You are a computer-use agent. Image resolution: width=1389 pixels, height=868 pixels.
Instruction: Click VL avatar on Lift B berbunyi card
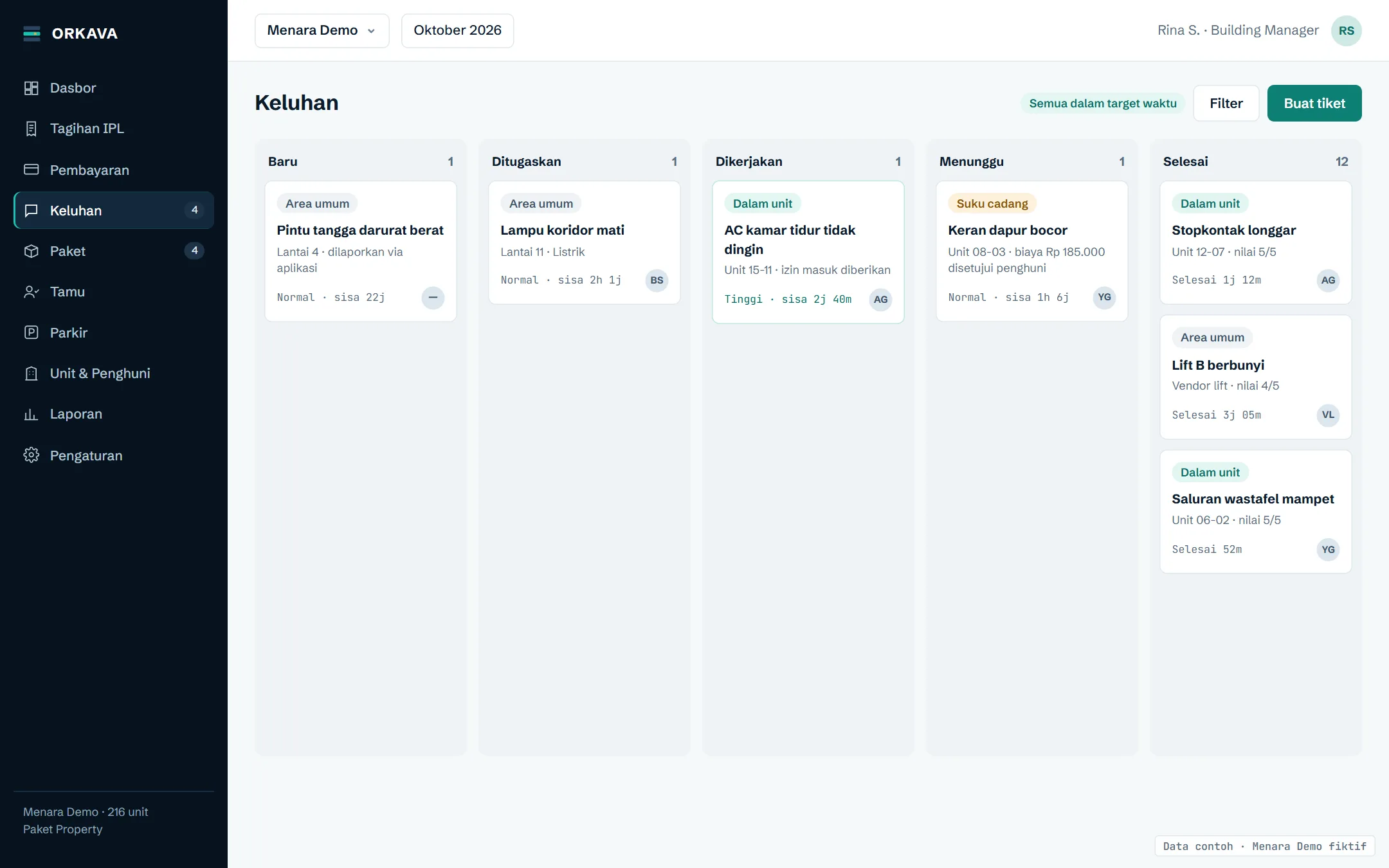1328,415
